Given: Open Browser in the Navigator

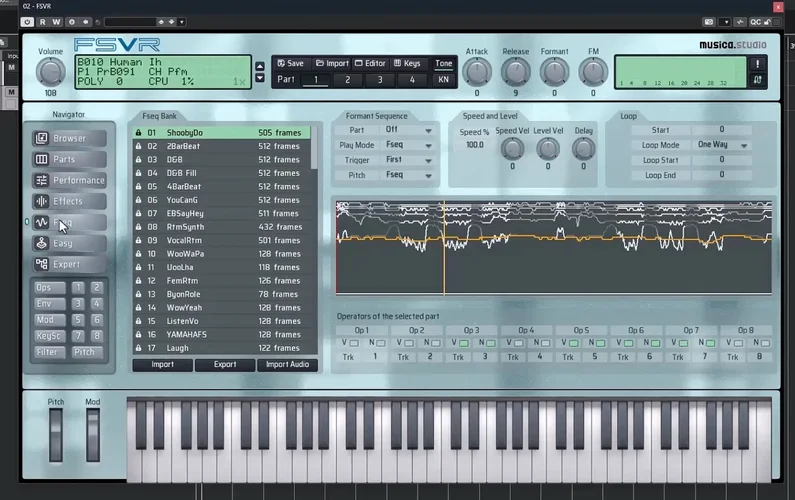Looking at the screenshot, I should (x=69, y=138).
